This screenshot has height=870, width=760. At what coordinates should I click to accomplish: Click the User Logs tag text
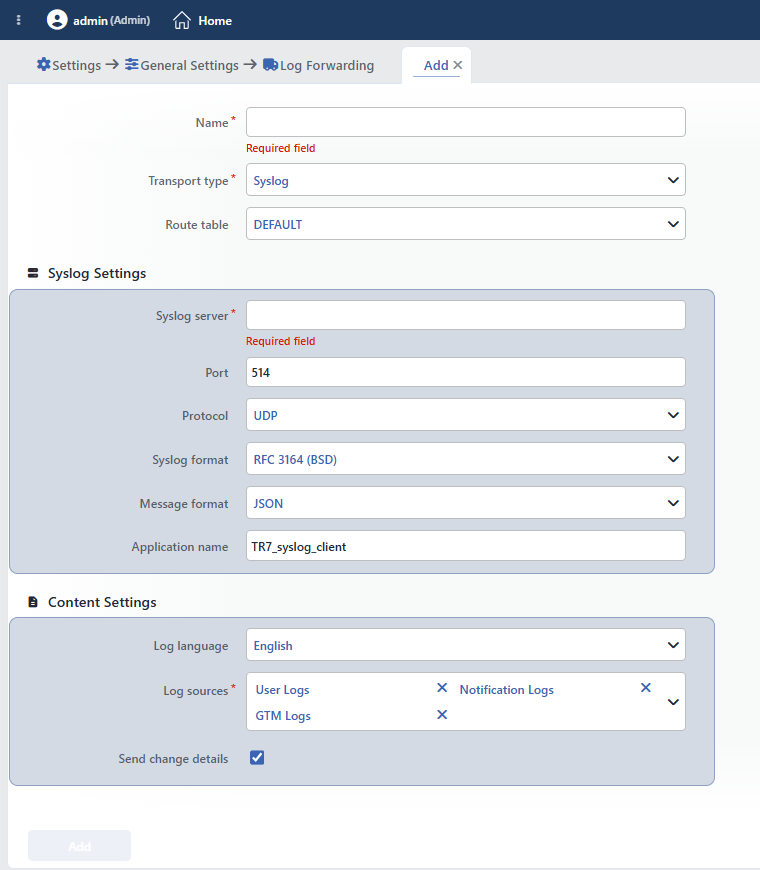pyautogui.click(x=282, y=690)
